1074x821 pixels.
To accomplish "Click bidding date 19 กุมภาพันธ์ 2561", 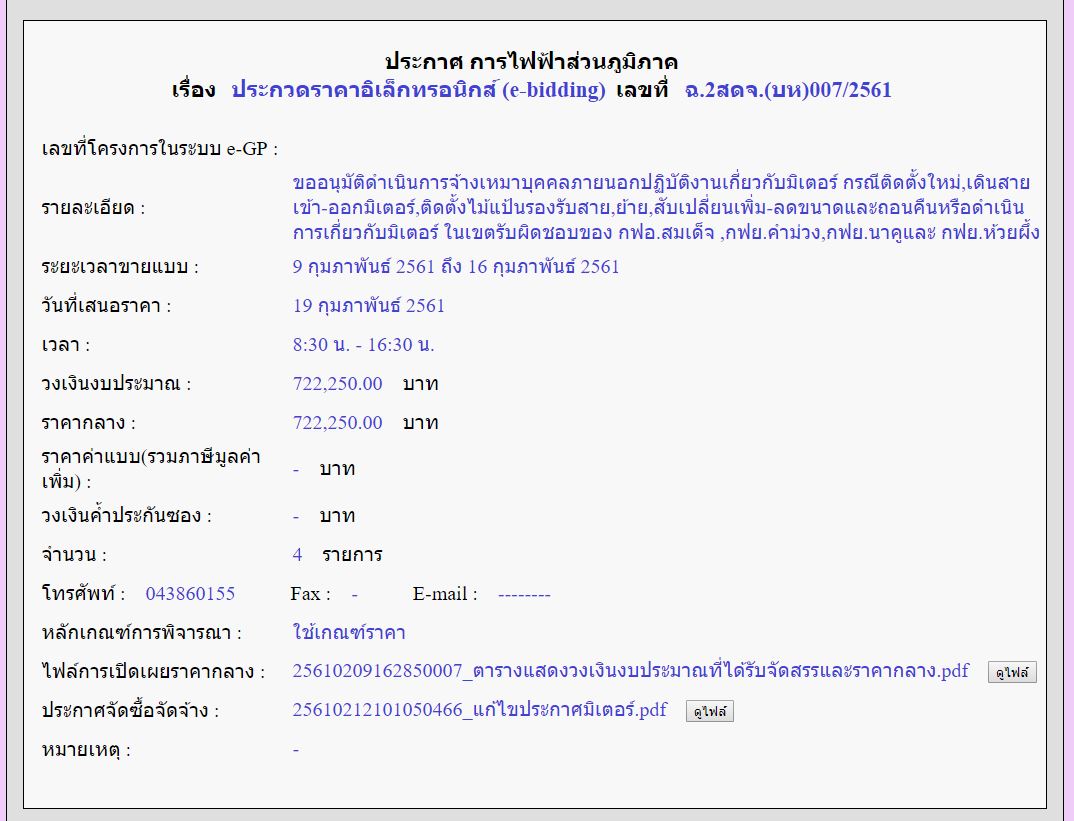I will (369, 305).
